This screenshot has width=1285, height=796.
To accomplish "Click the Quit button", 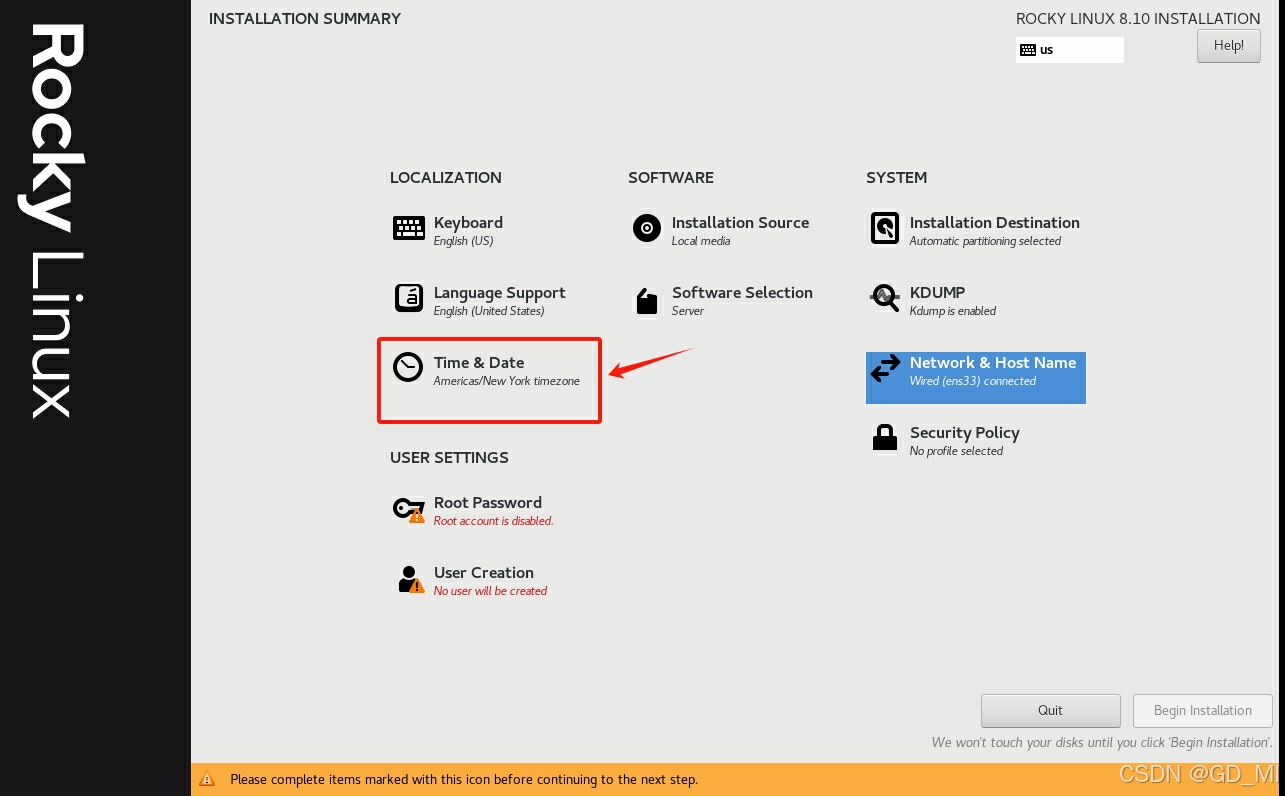I will (x=1050, y=711).
